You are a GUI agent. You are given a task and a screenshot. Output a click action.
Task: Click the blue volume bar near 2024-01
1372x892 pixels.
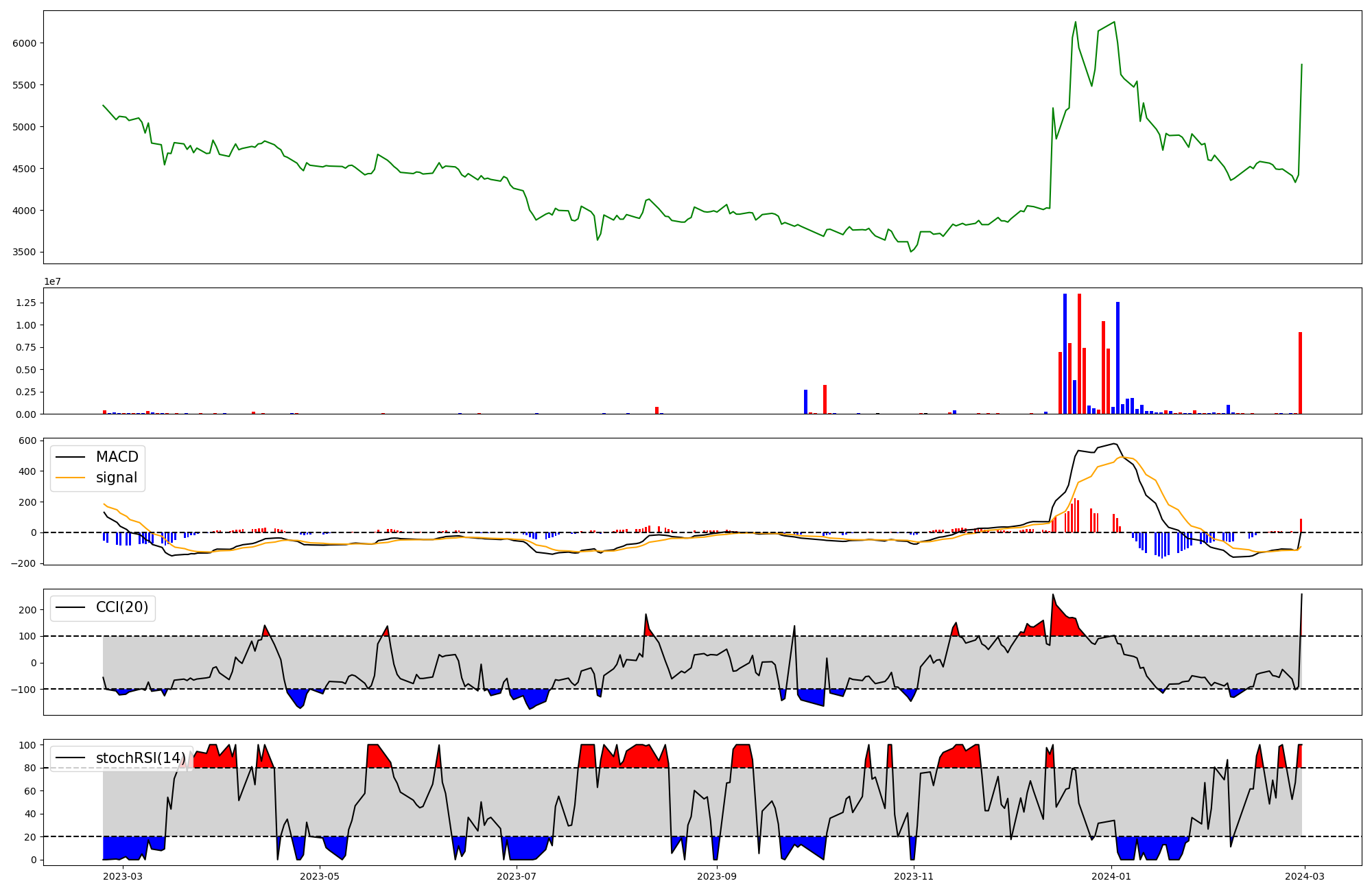1117,358
